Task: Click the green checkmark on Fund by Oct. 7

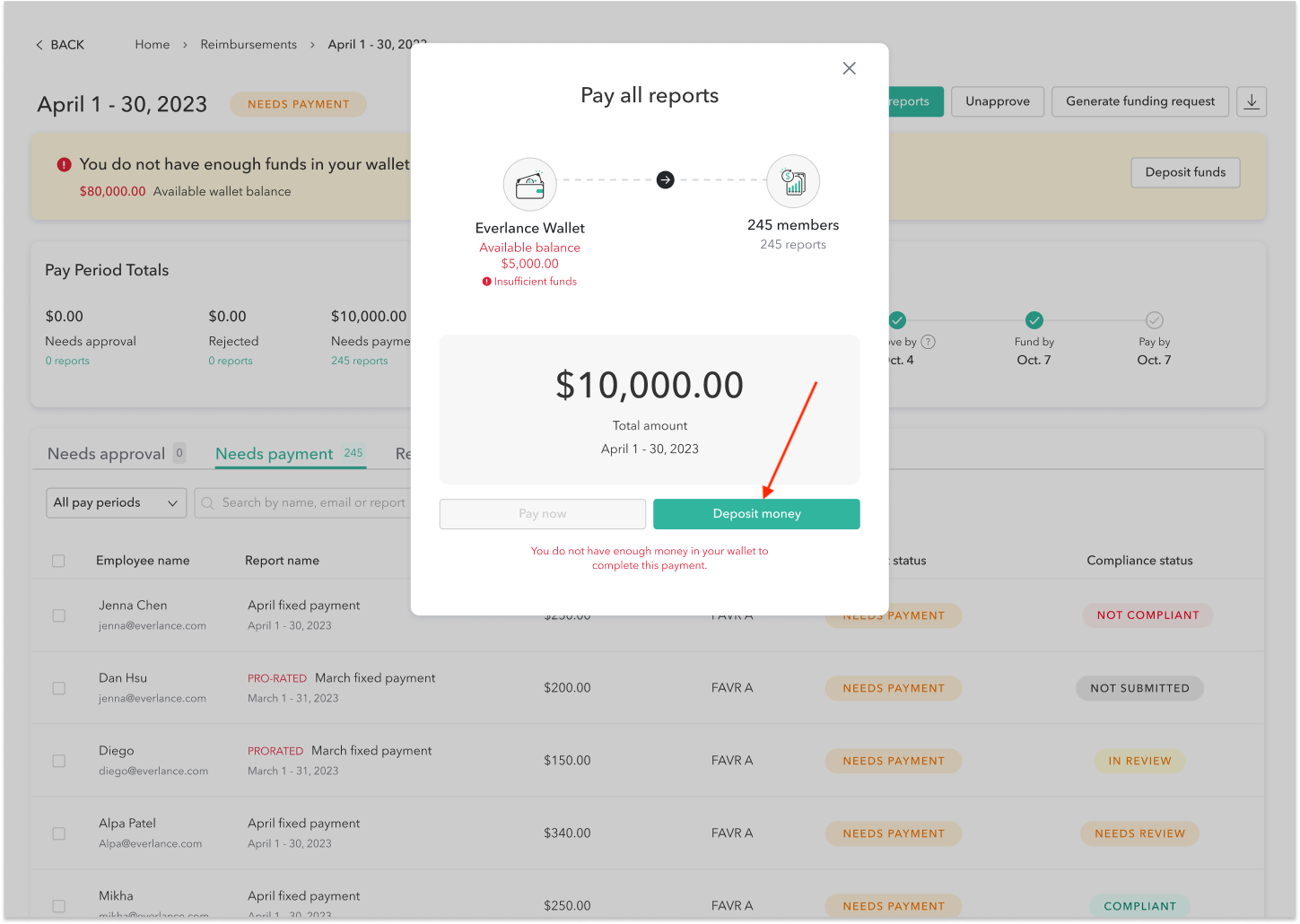Action: pos(1034,320)
